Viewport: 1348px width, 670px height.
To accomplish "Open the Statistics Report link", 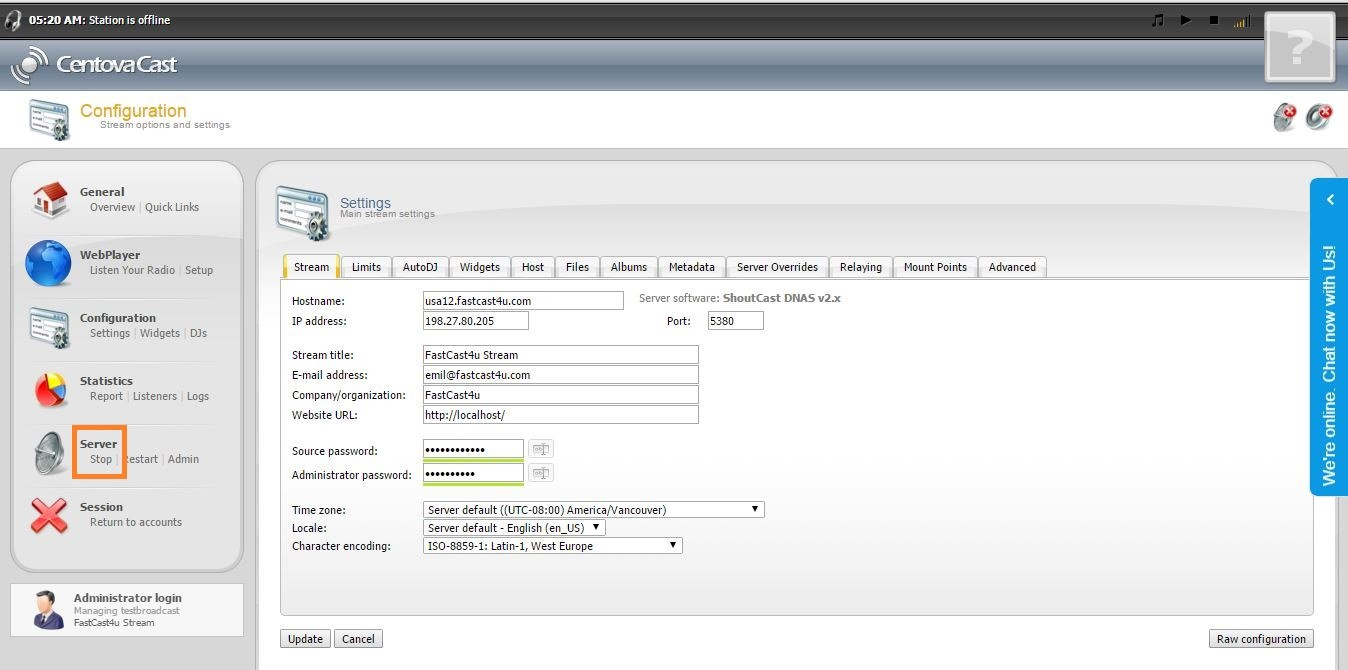I will click(106, 396).
